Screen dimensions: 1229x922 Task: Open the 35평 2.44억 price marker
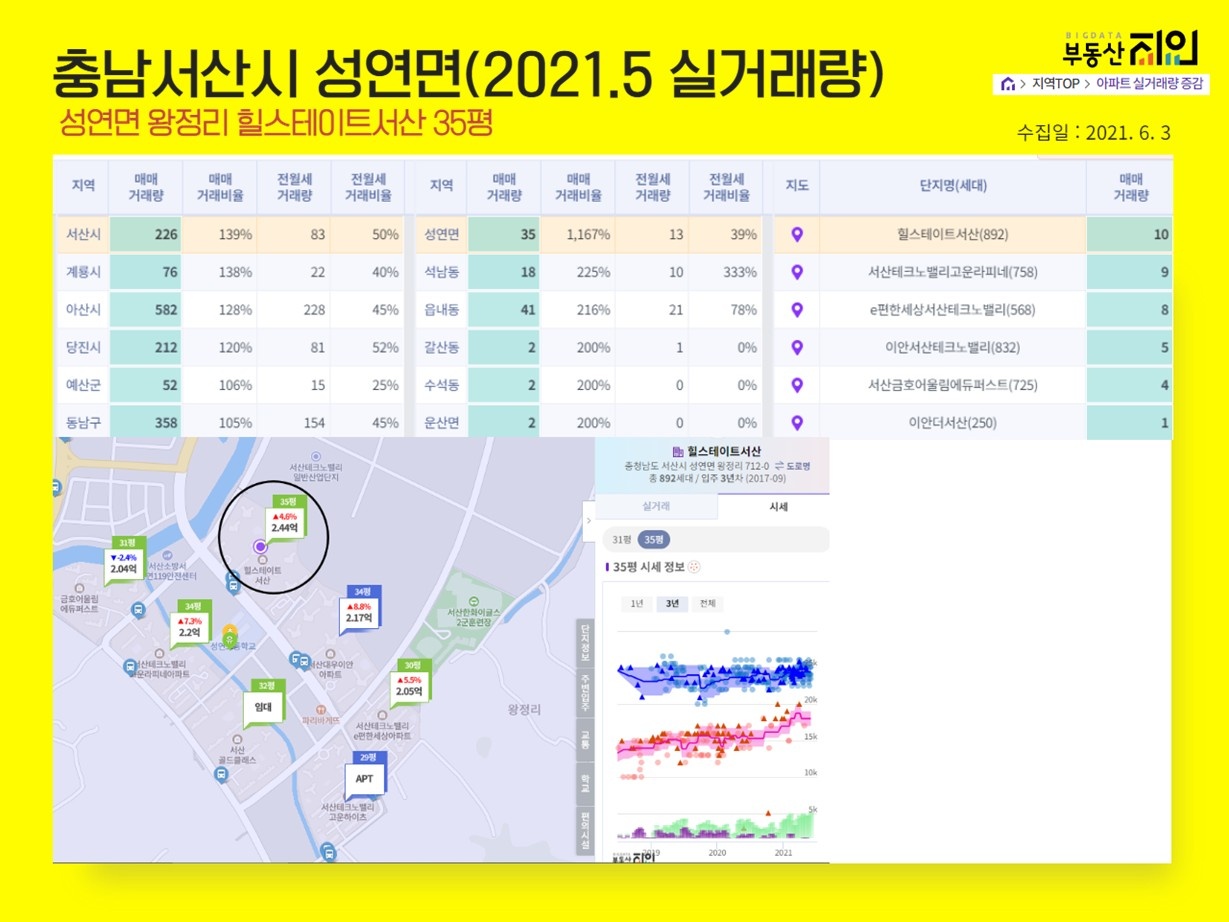[286, 518]
